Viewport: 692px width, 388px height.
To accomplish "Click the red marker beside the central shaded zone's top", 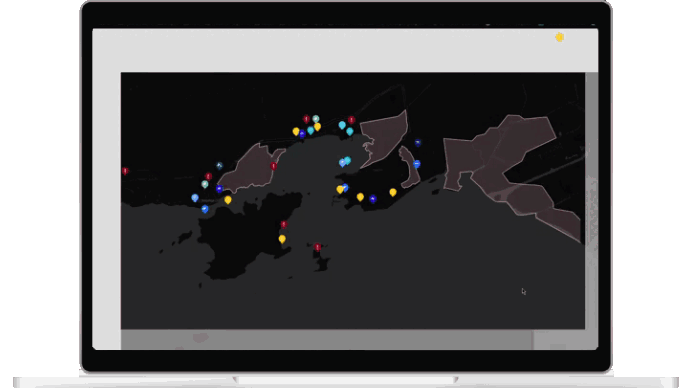I will pyautogui.click(x=351, y=120).
